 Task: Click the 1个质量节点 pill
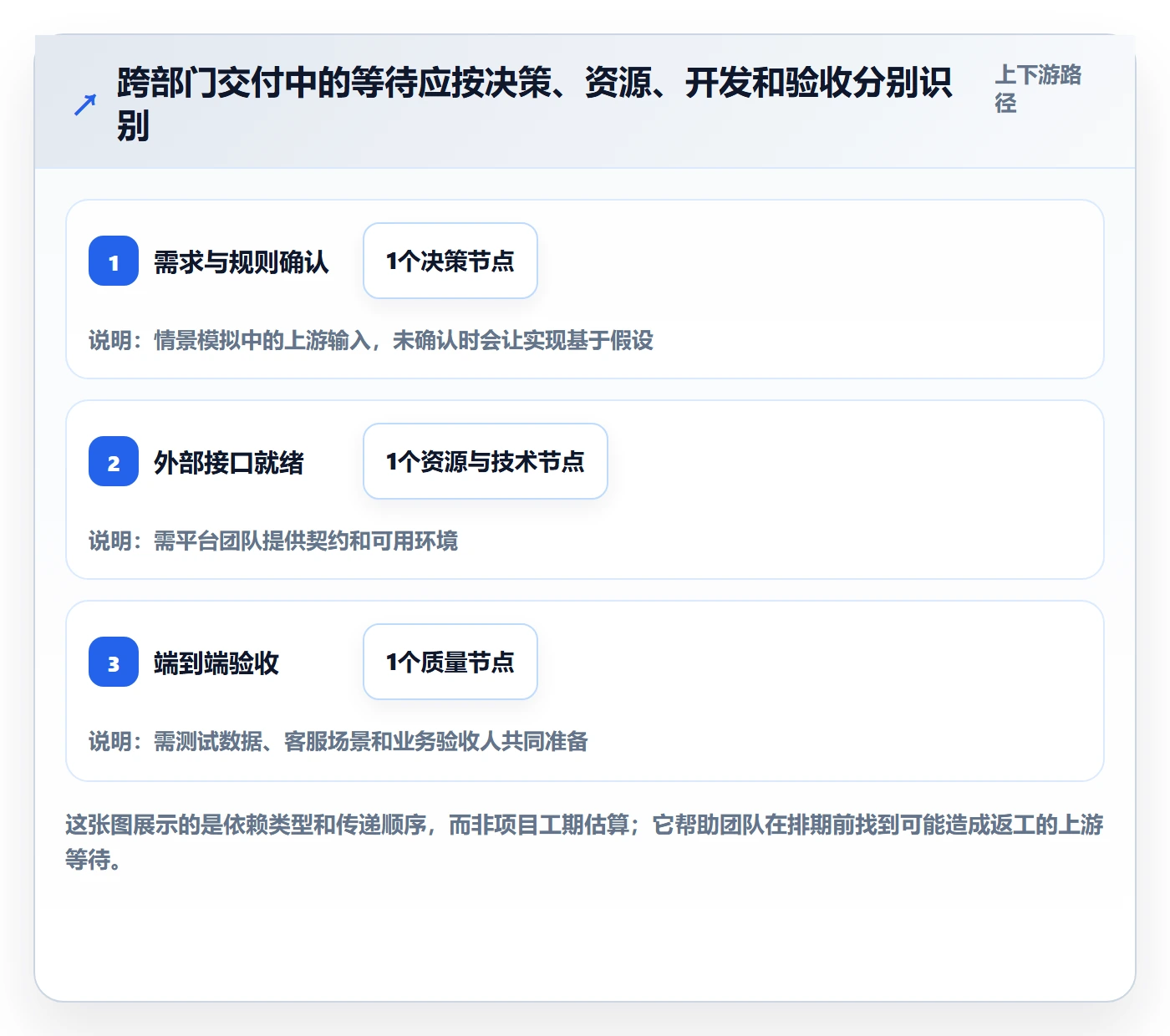(x=450, y=662)
